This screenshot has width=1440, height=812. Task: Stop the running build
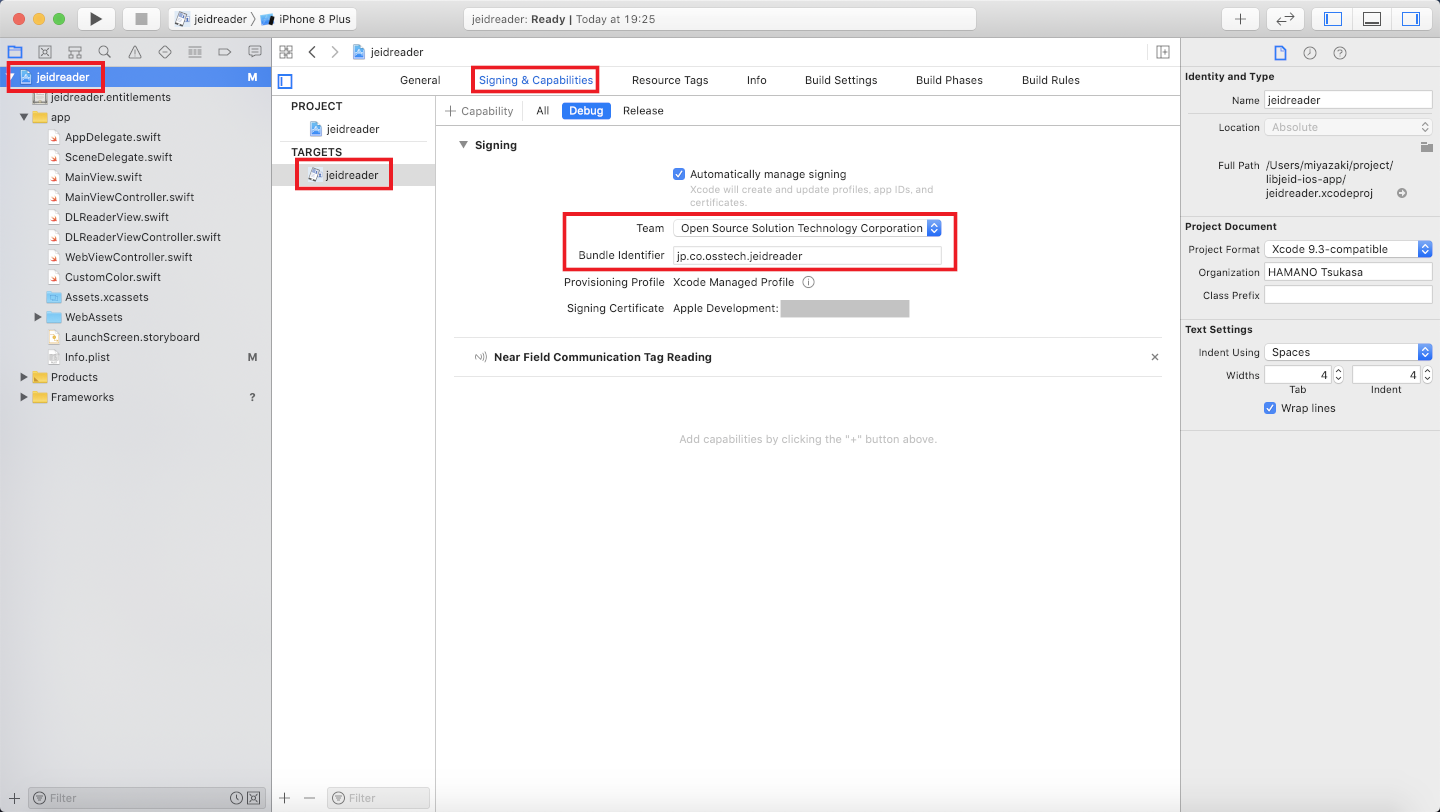(x=141, y=19)
